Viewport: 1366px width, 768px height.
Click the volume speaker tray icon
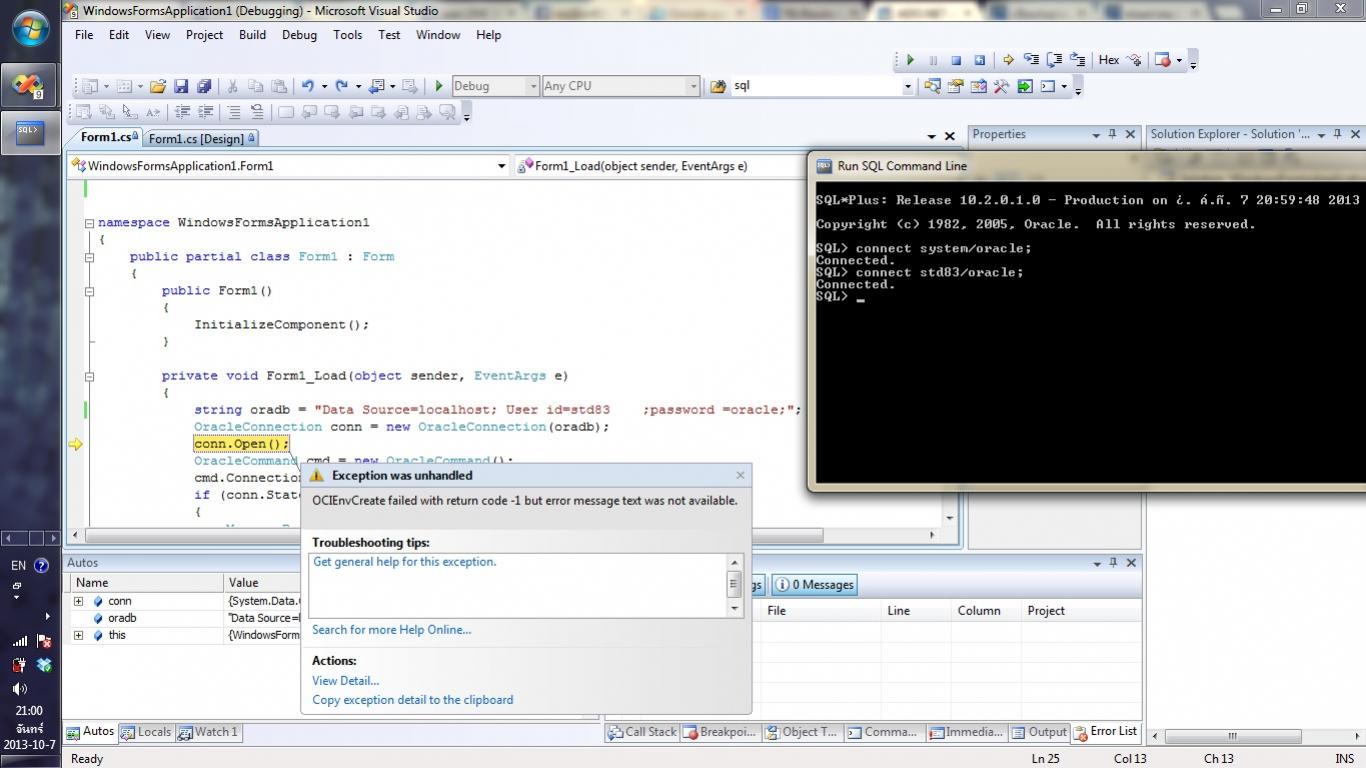20,689
